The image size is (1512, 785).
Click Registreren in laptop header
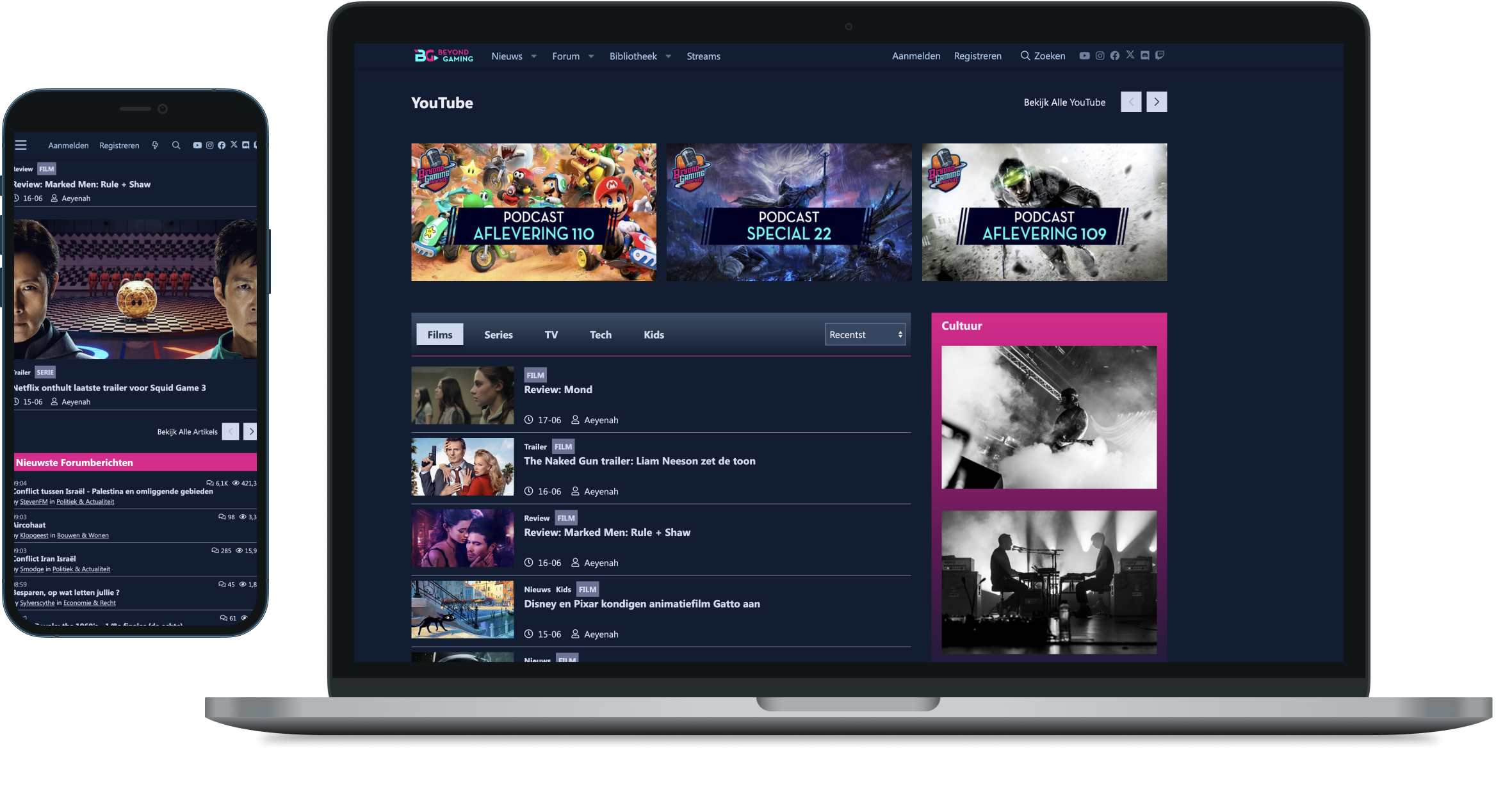coord(977,56)
